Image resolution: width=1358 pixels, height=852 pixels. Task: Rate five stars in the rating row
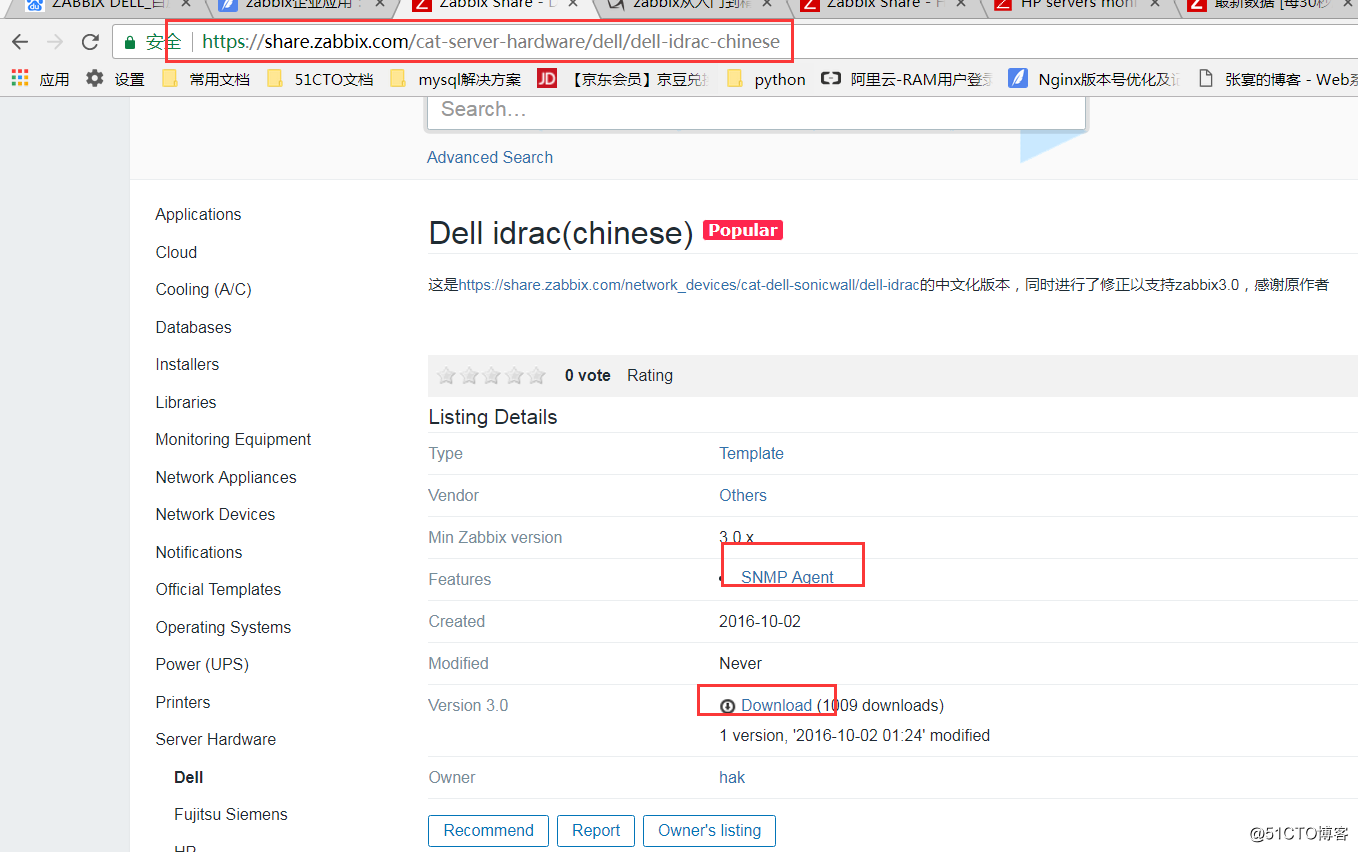(537, 376)
